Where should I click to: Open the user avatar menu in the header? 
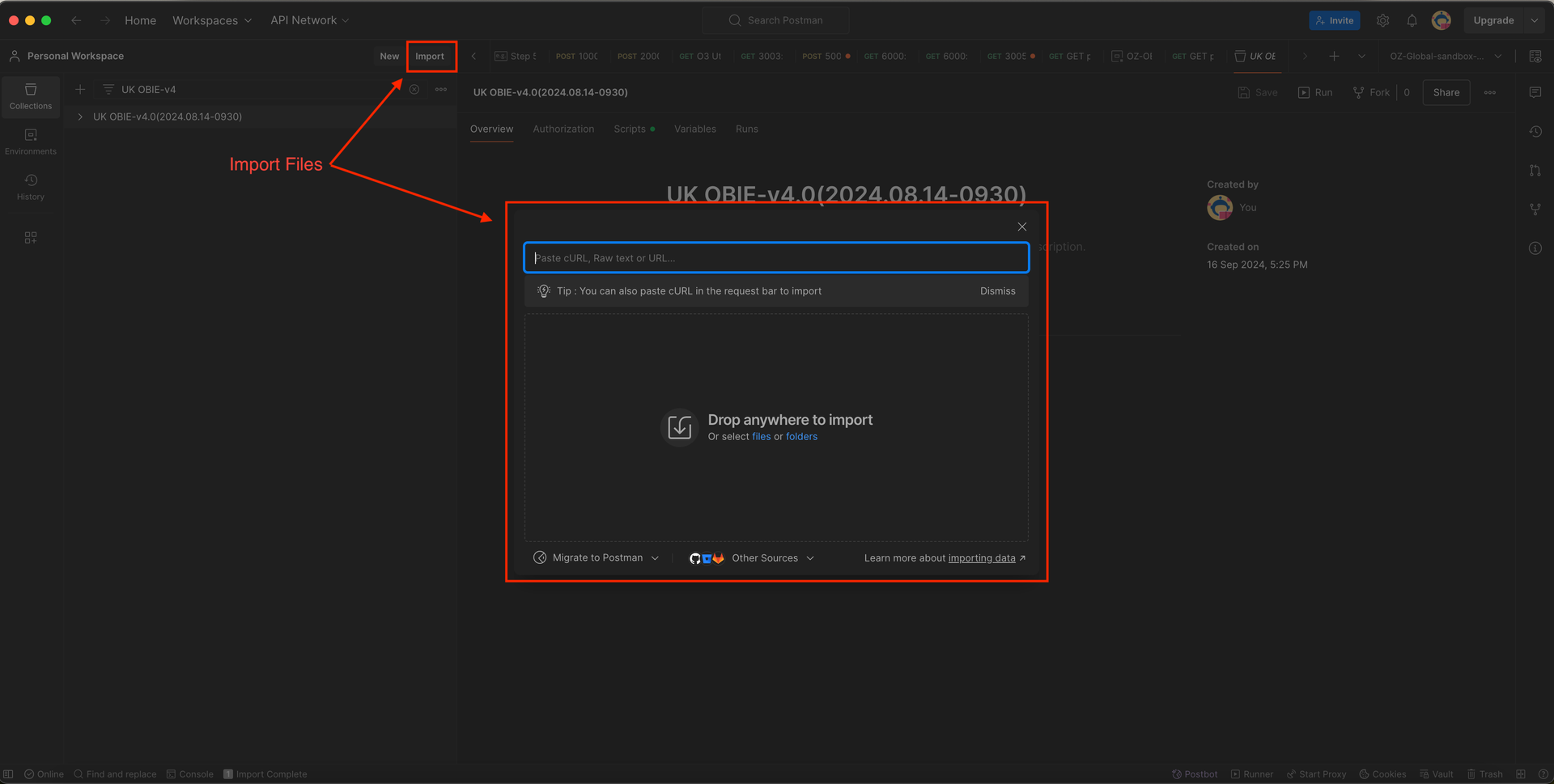(1441, 20)
